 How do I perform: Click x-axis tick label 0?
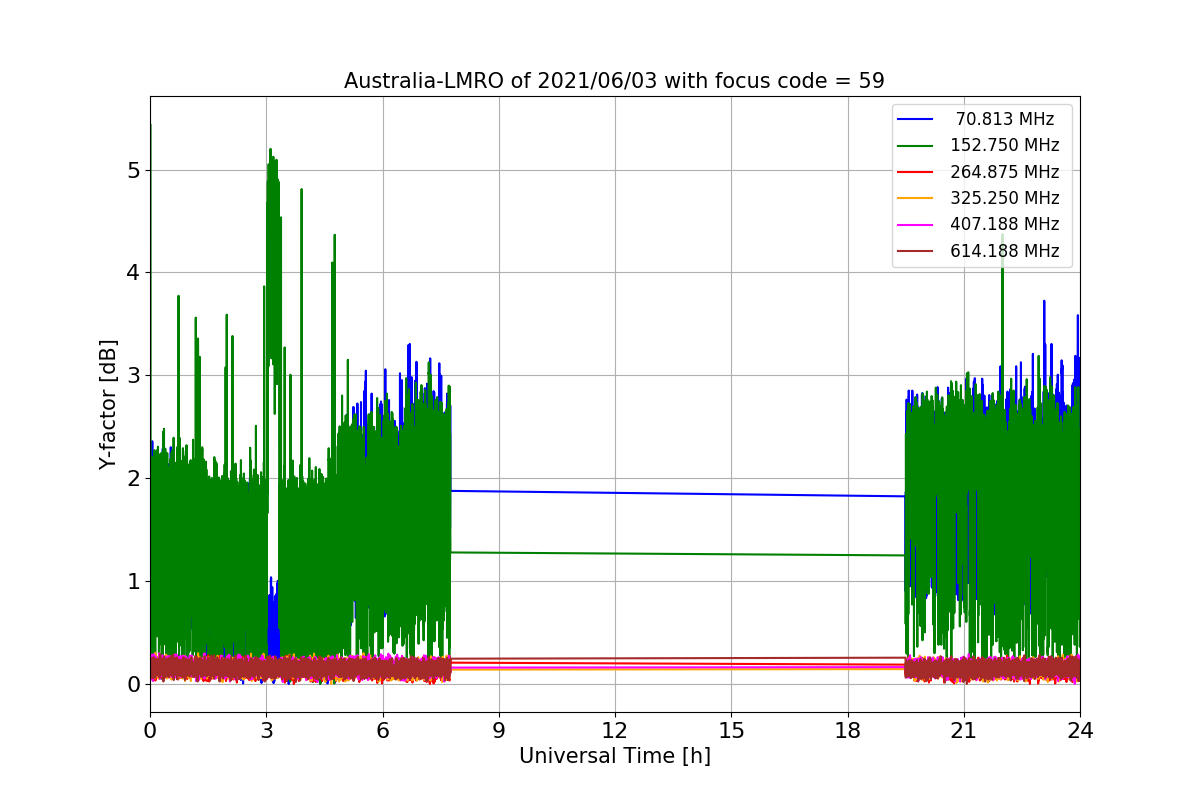click(x=150, y=730)
